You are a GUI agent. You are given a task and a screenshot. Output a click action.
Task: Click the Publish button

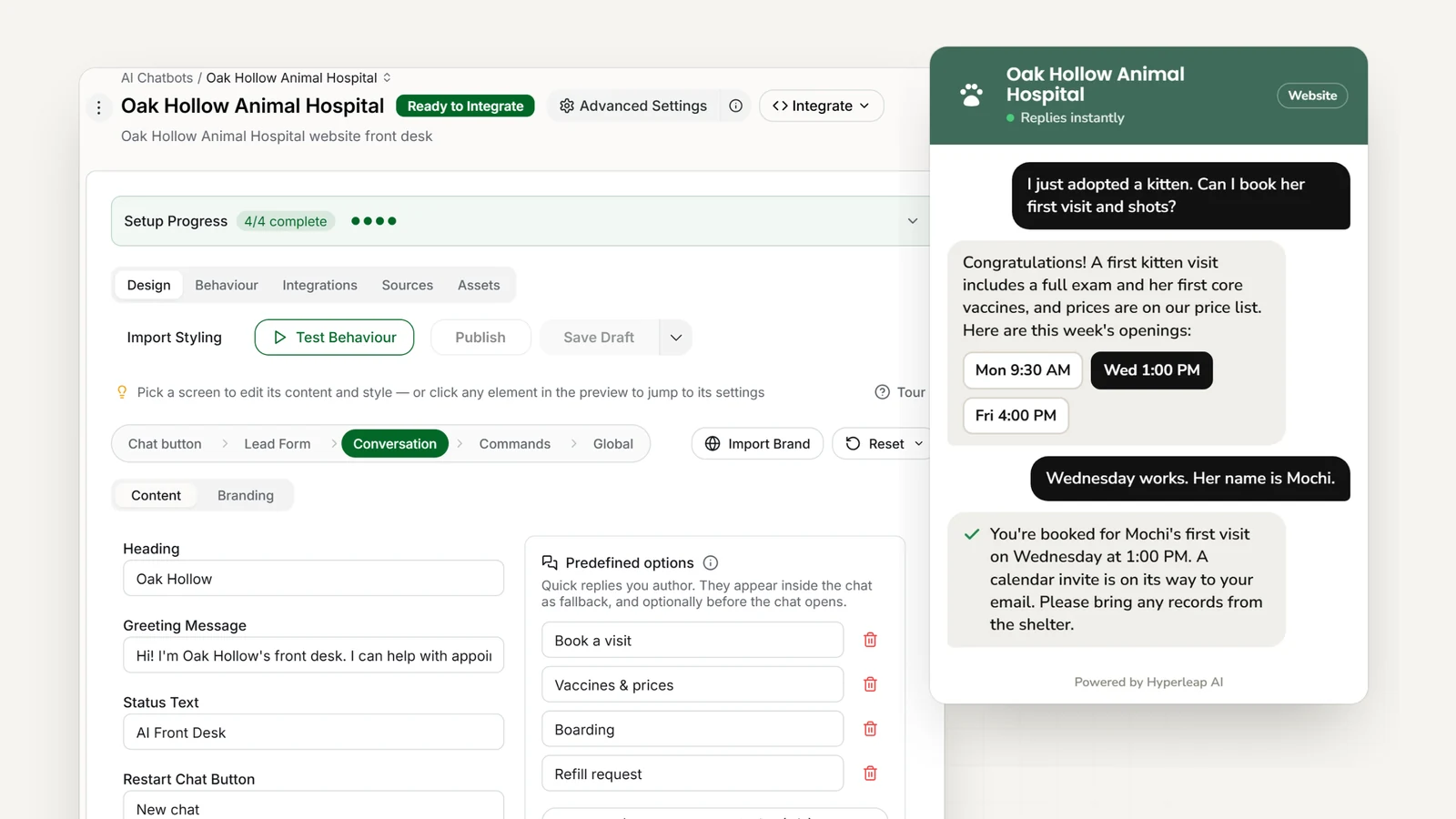point(480,337)
